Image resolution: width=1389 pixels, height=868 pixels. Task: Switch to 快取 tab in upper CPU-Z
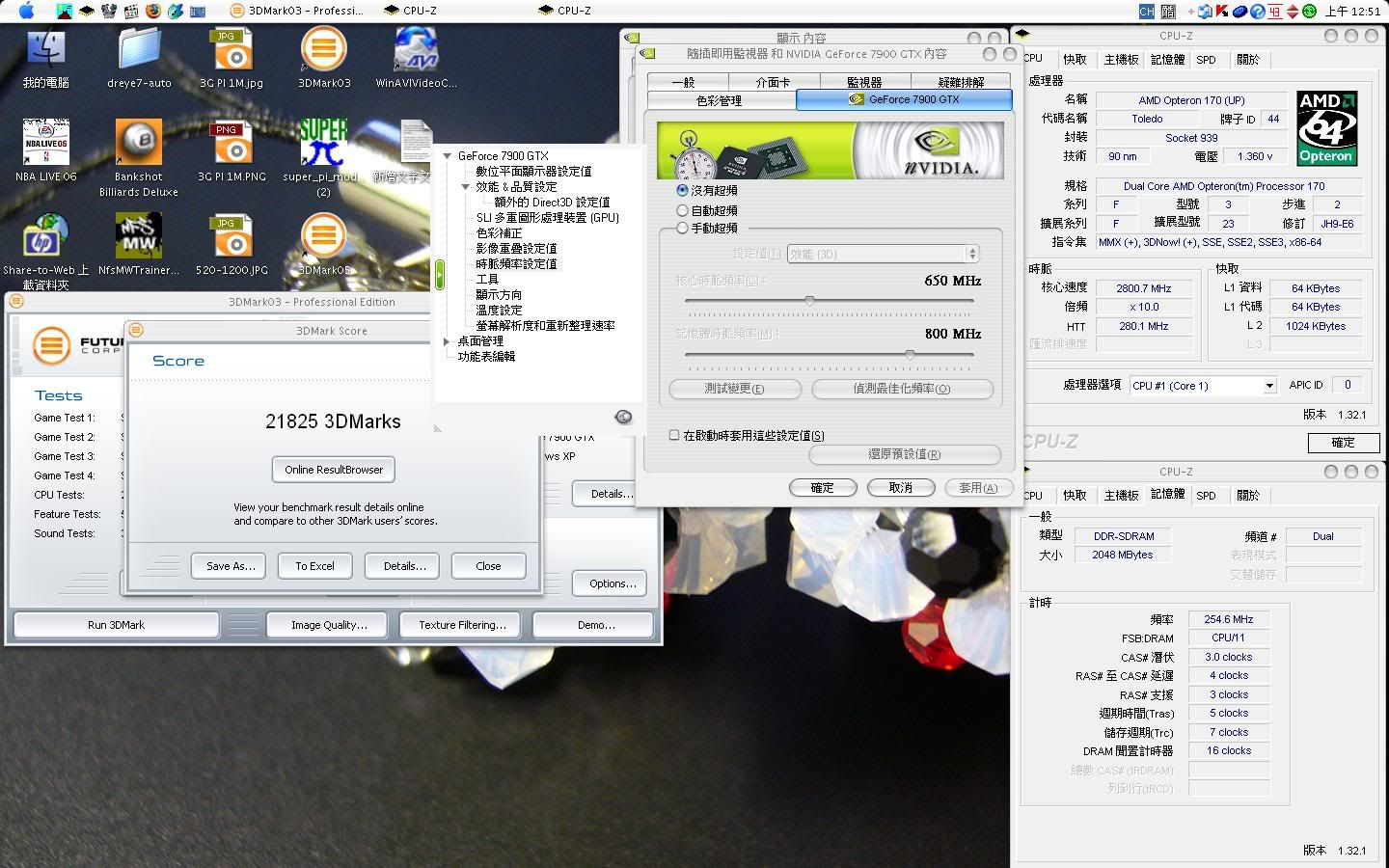(1075, 60)
